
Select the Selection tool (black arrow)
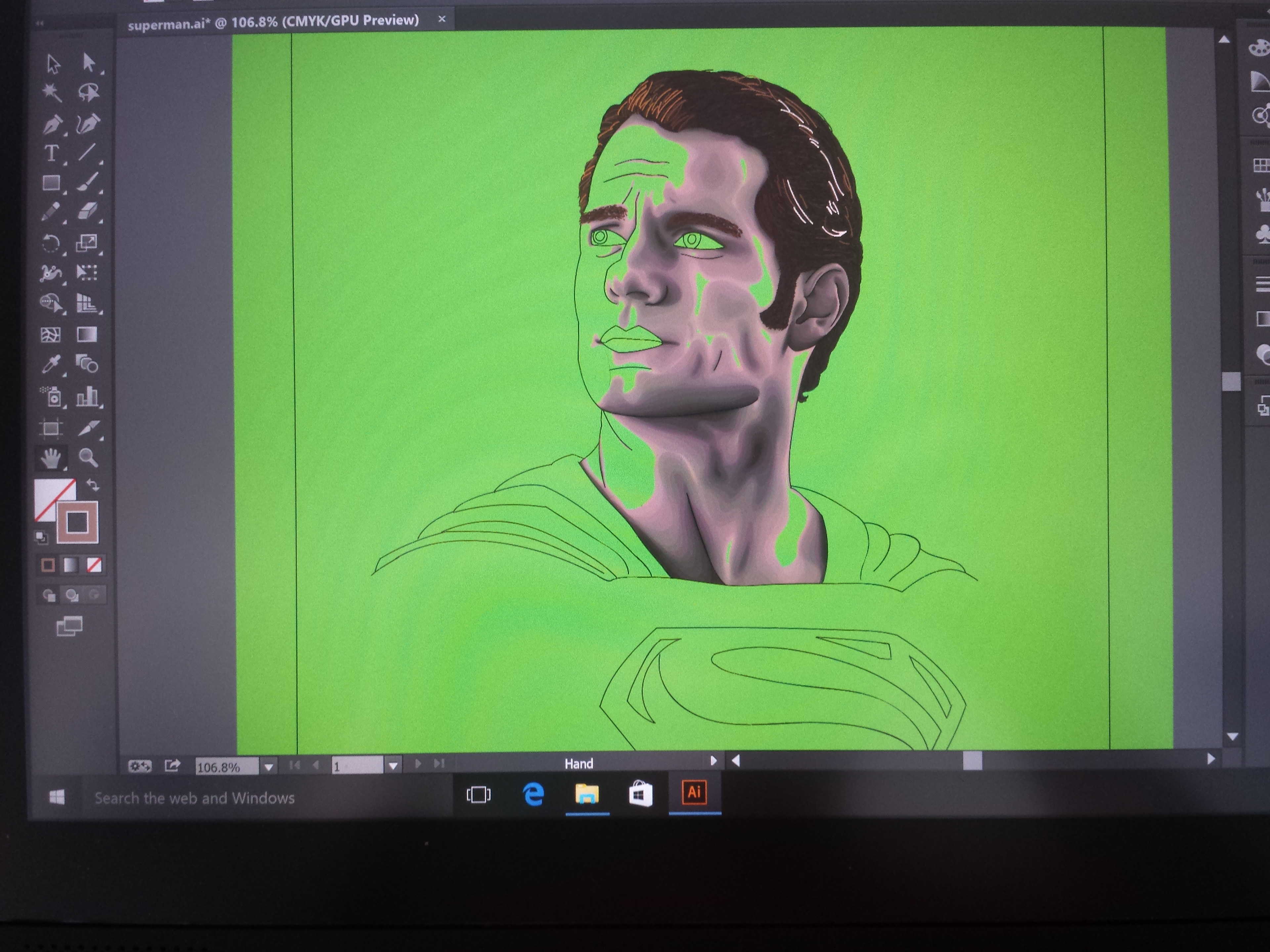[x=53, y=64]
